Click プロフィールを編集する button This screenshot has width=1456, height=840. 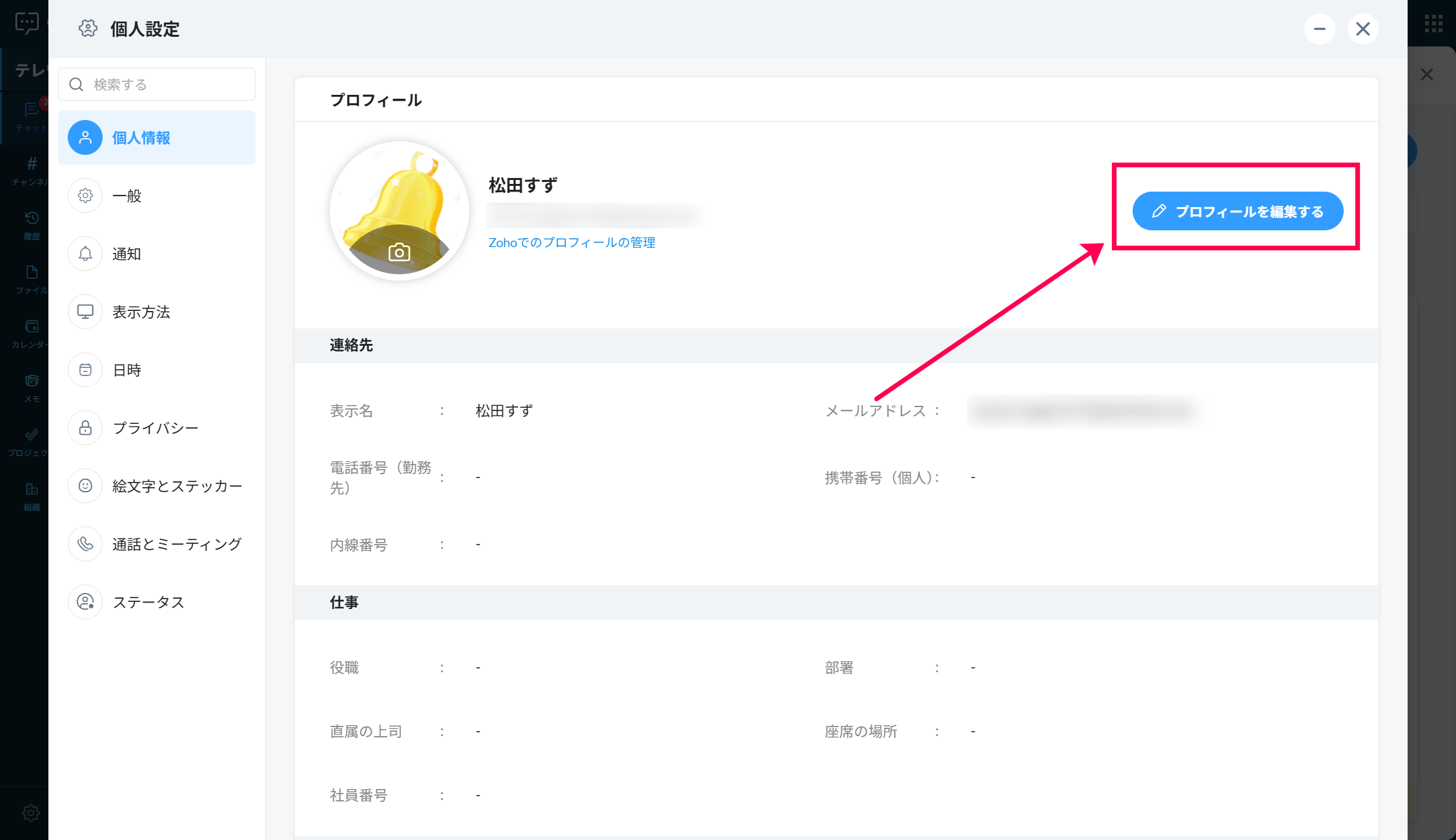point(1237,211)
